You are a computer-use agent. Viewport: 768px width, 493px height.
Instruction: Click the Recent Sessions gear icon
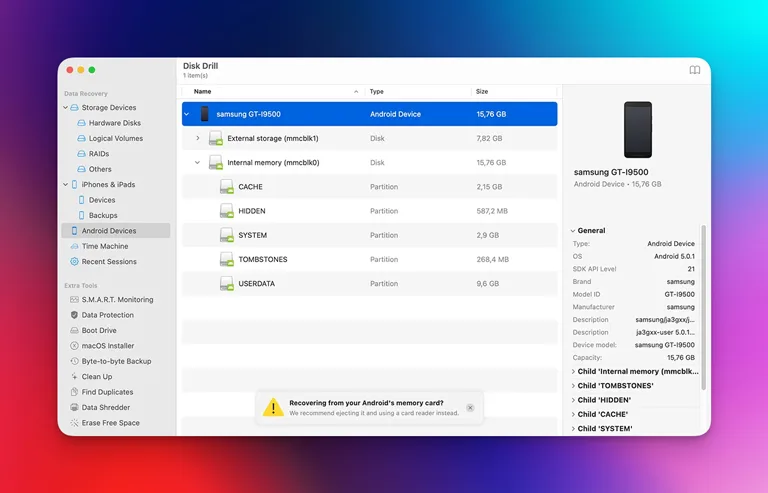74,261
